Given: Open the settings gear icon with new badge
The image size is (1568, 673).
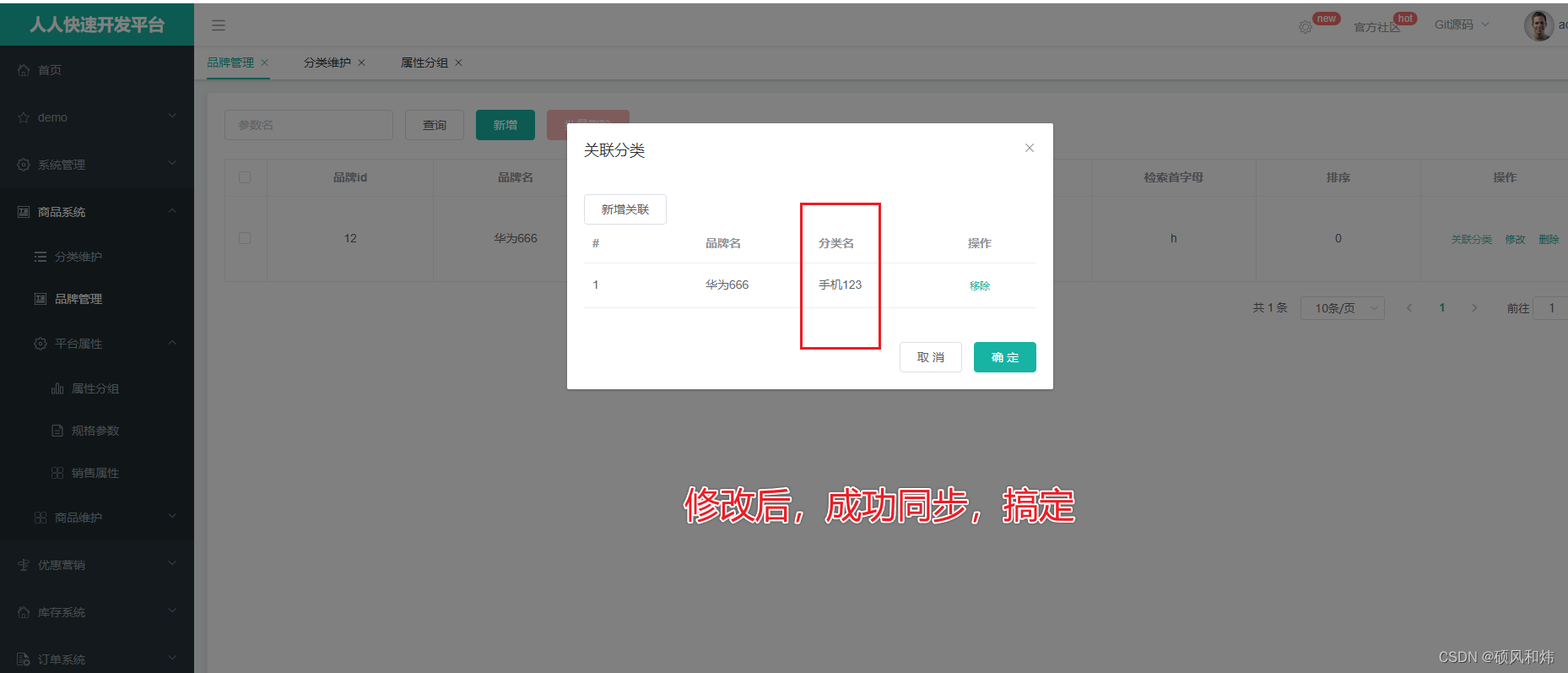Looking at the screenshot, I should coord(1306,27).
